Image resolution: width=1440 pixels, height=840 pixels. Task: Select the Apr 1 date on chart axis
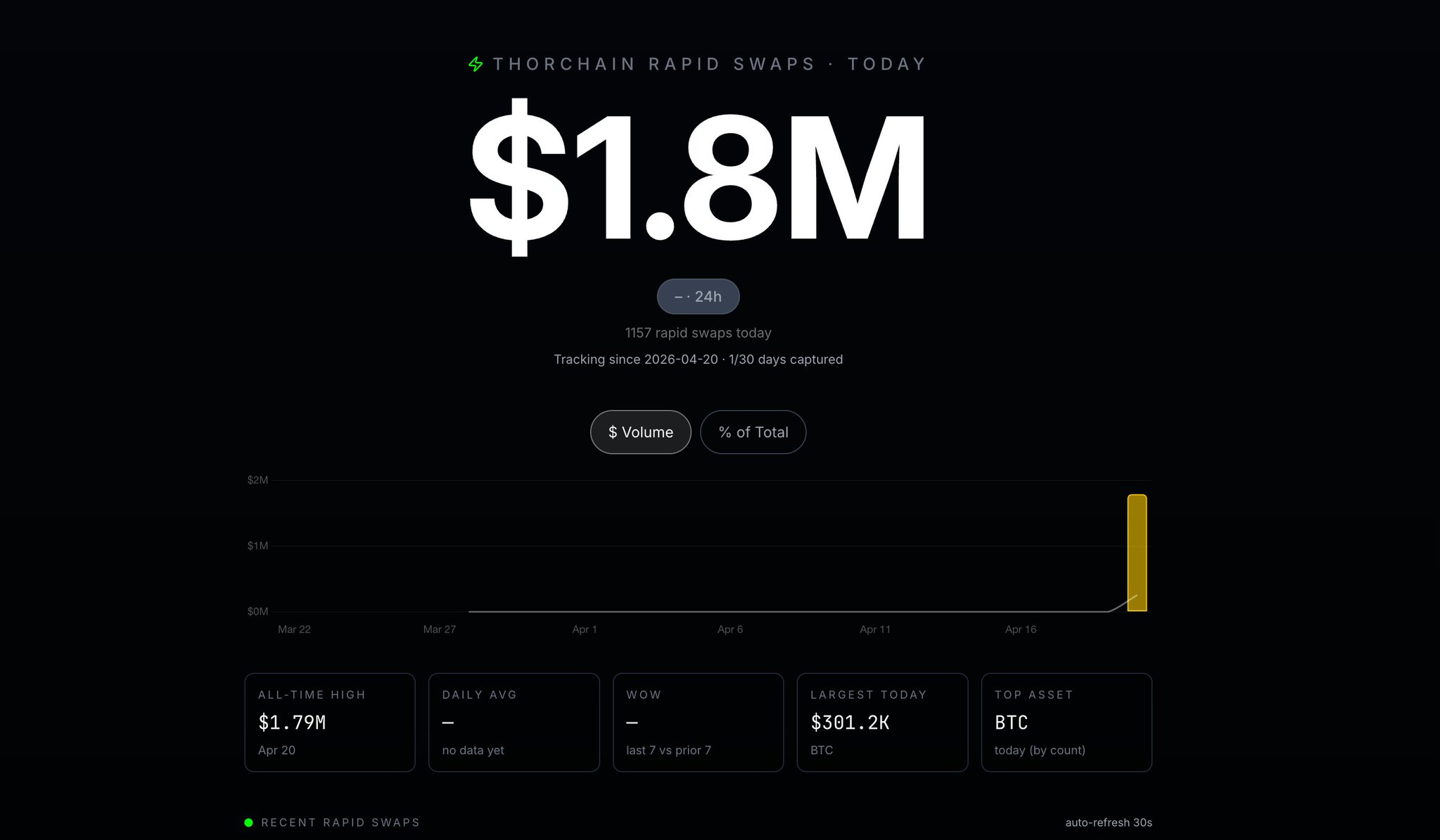point(585,630)
